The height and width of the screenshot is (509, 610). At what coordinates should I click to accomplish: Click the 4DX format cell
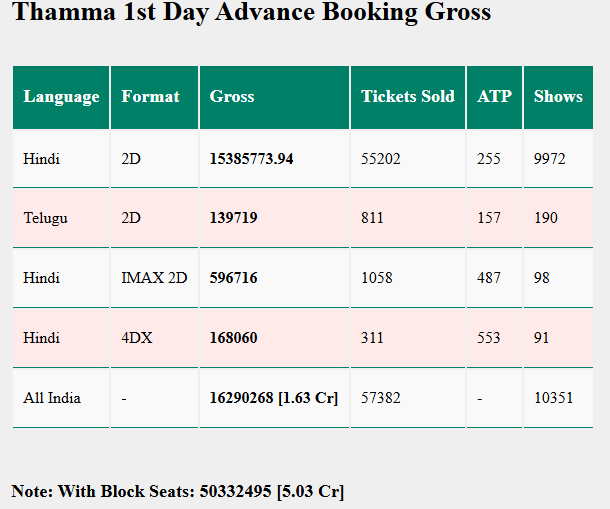137,338
